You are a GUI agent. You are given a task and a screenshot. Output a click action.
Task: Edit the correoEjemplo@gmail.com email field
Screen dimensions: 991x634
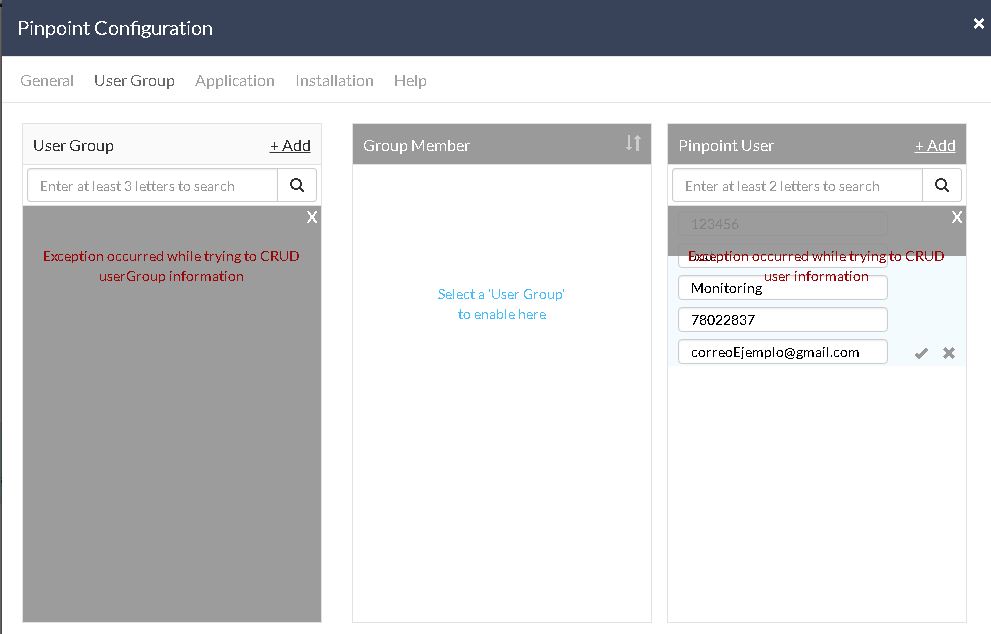(782, 352)
